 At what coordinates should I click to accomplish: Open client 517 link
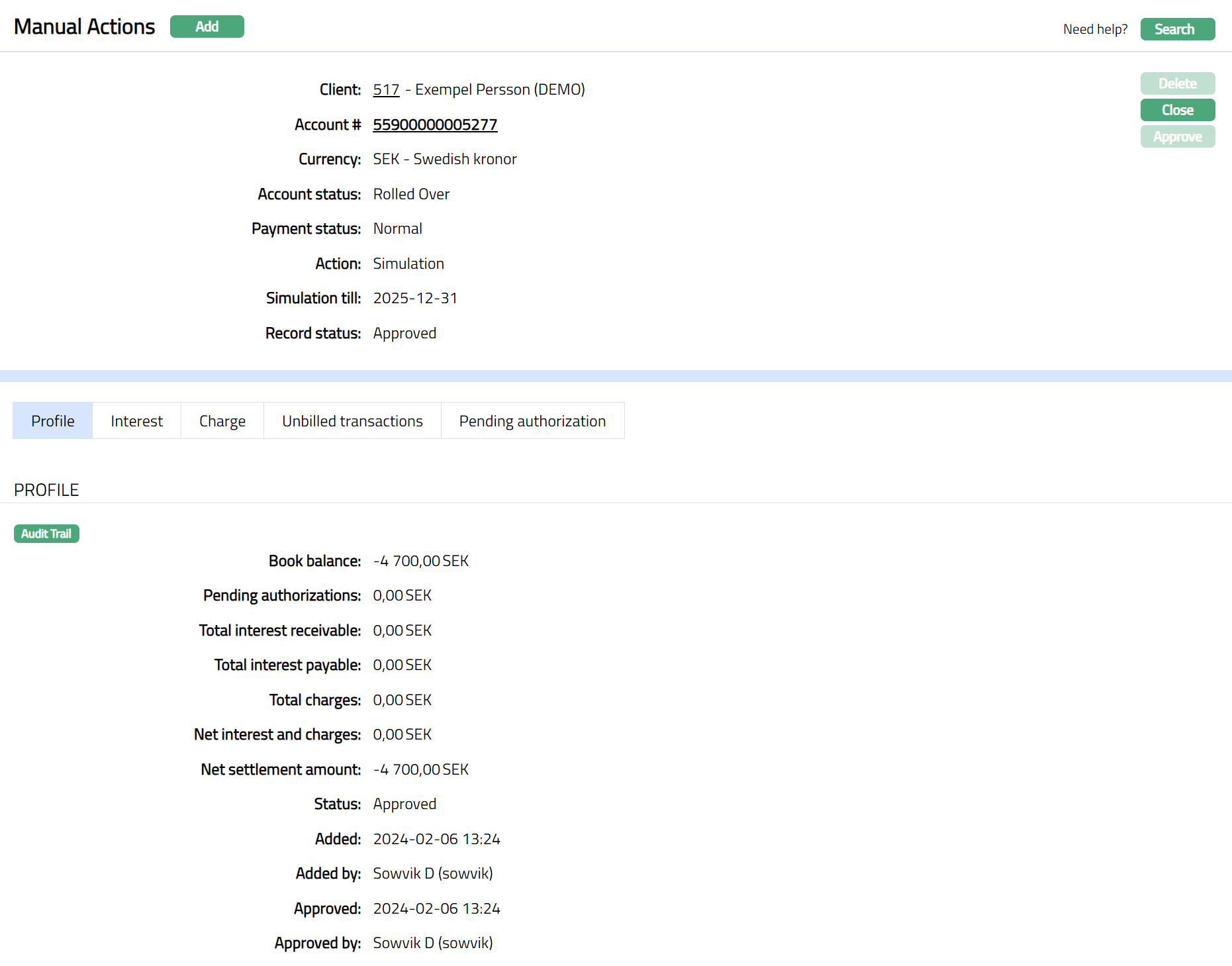tap(386, 89)
